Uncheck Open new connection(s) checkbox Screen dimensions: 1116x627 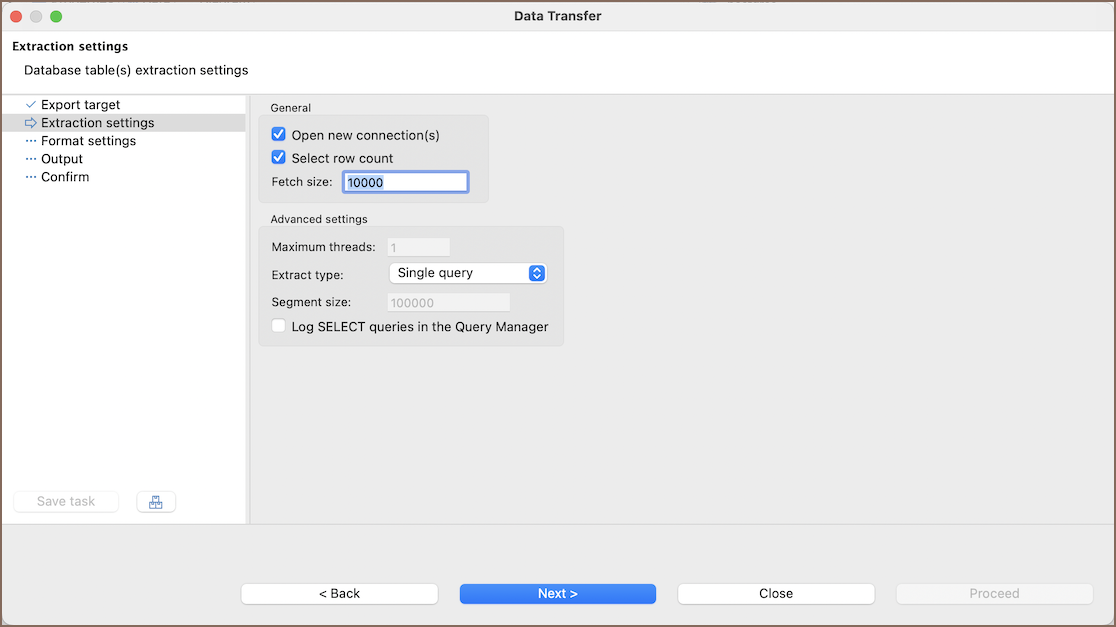pyautogui.click(x=279, y=135)
